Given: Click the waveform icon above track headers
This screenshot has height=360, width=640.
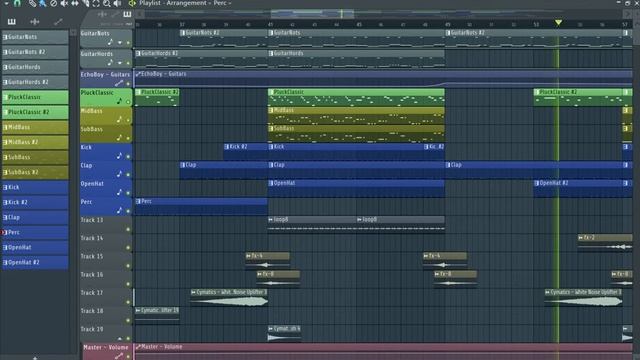Looking at the screenshot, I should pos(102,14).
